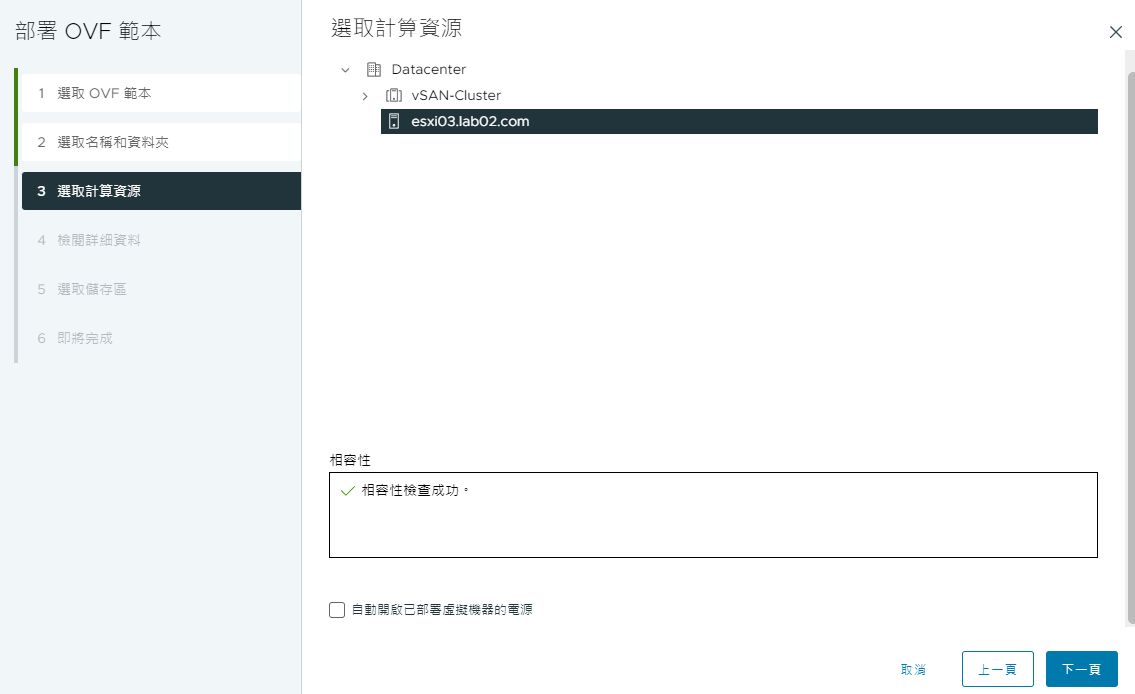Click the esxi03.lab02.com host icon
Viewport: 1135px width, 694px height.
394,122
